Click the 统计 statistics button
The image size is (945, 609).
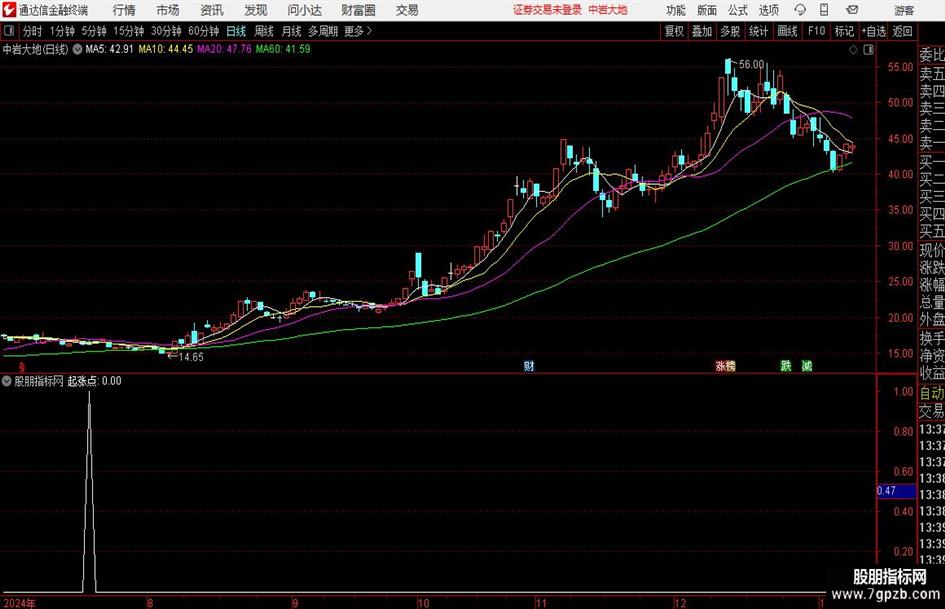pos(759,31)
